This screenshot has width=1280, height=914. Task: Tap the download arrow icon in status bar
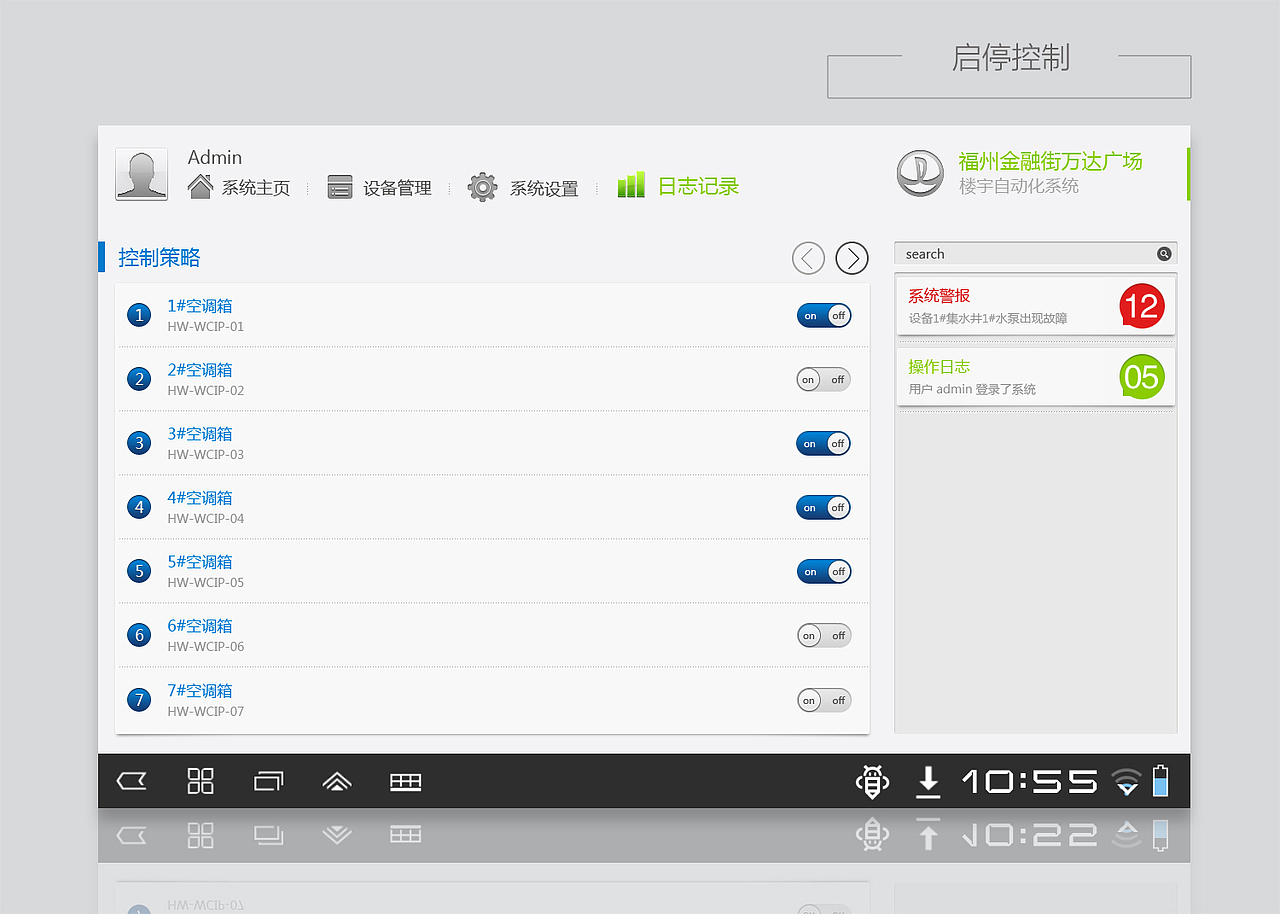[928, 782]
